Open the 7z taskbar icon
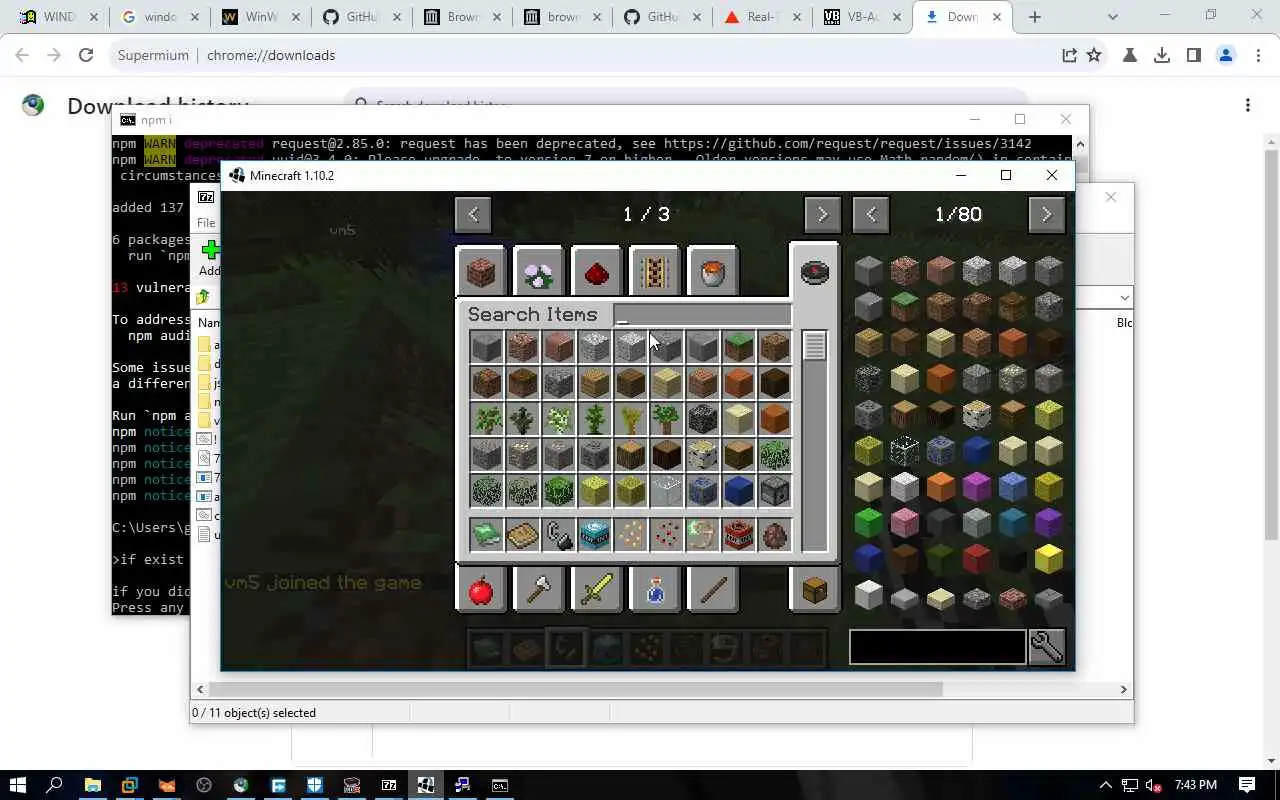The image size is (1280, 800). [389, 785]
